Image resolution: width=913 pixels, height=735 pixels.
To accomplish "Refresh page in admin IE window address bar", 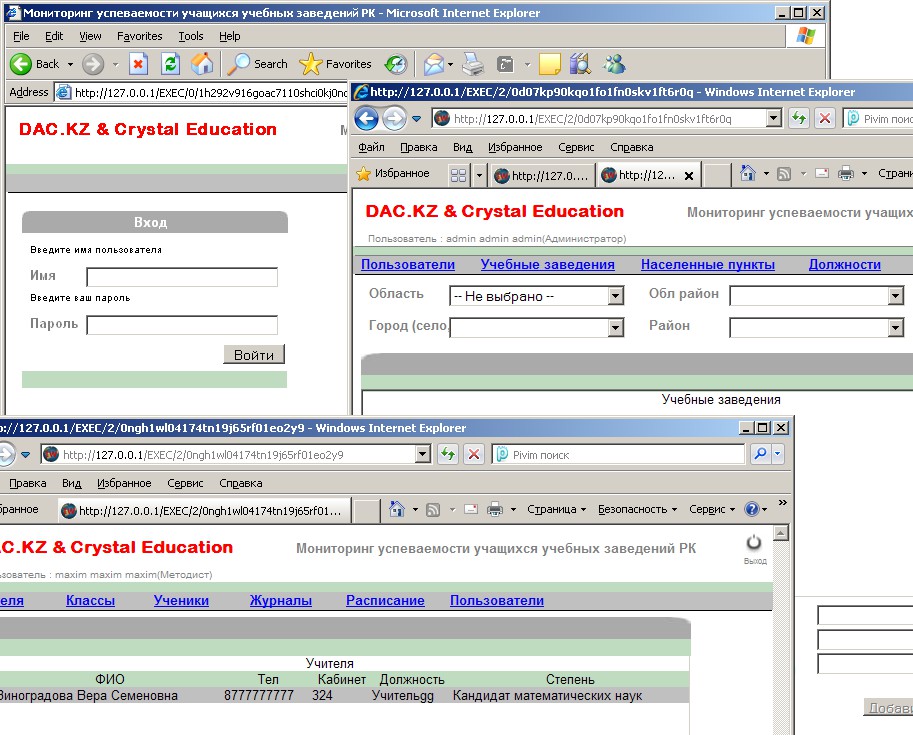I will coord(799,119).
